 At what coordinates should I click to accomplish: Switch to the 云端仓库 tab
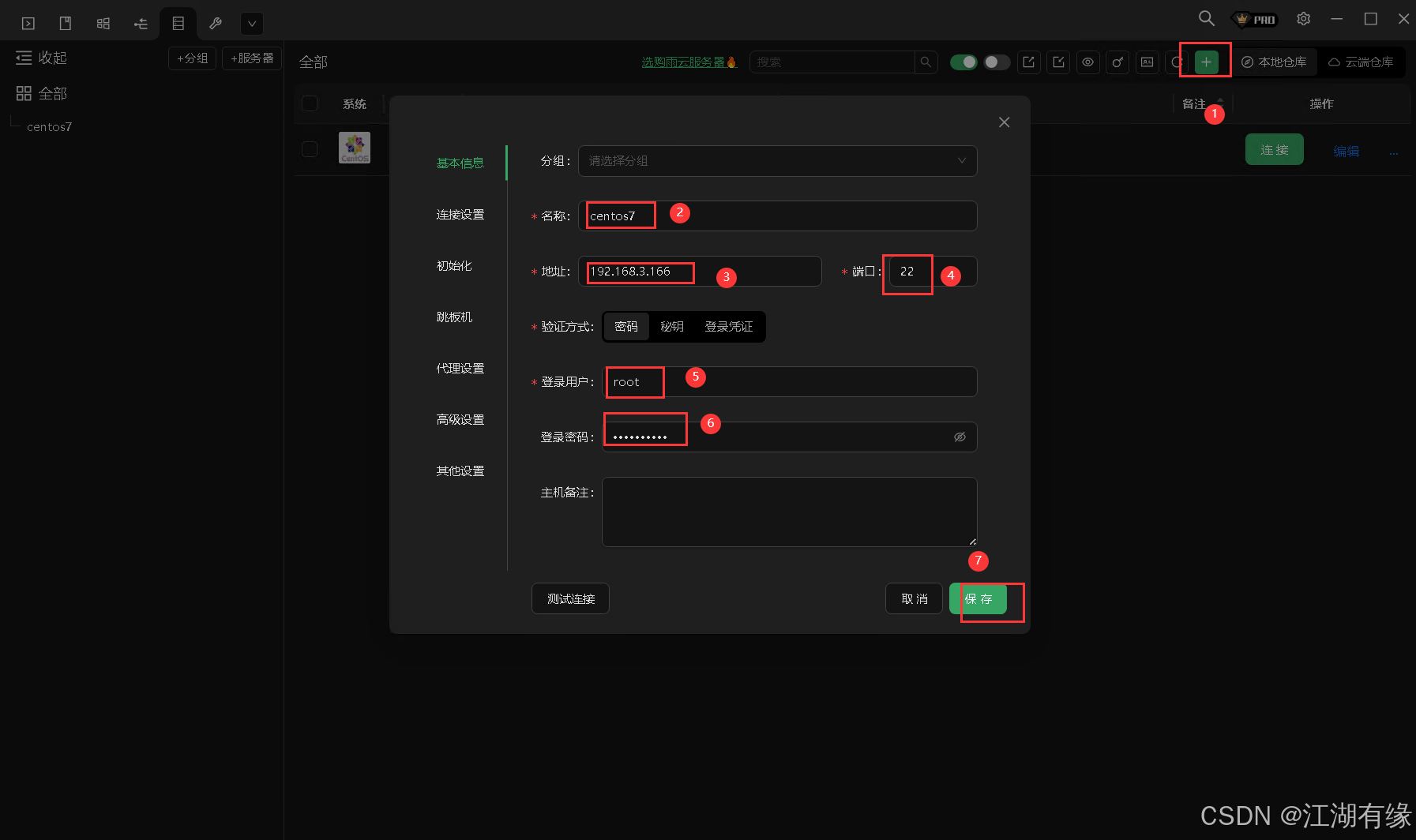1361,62
